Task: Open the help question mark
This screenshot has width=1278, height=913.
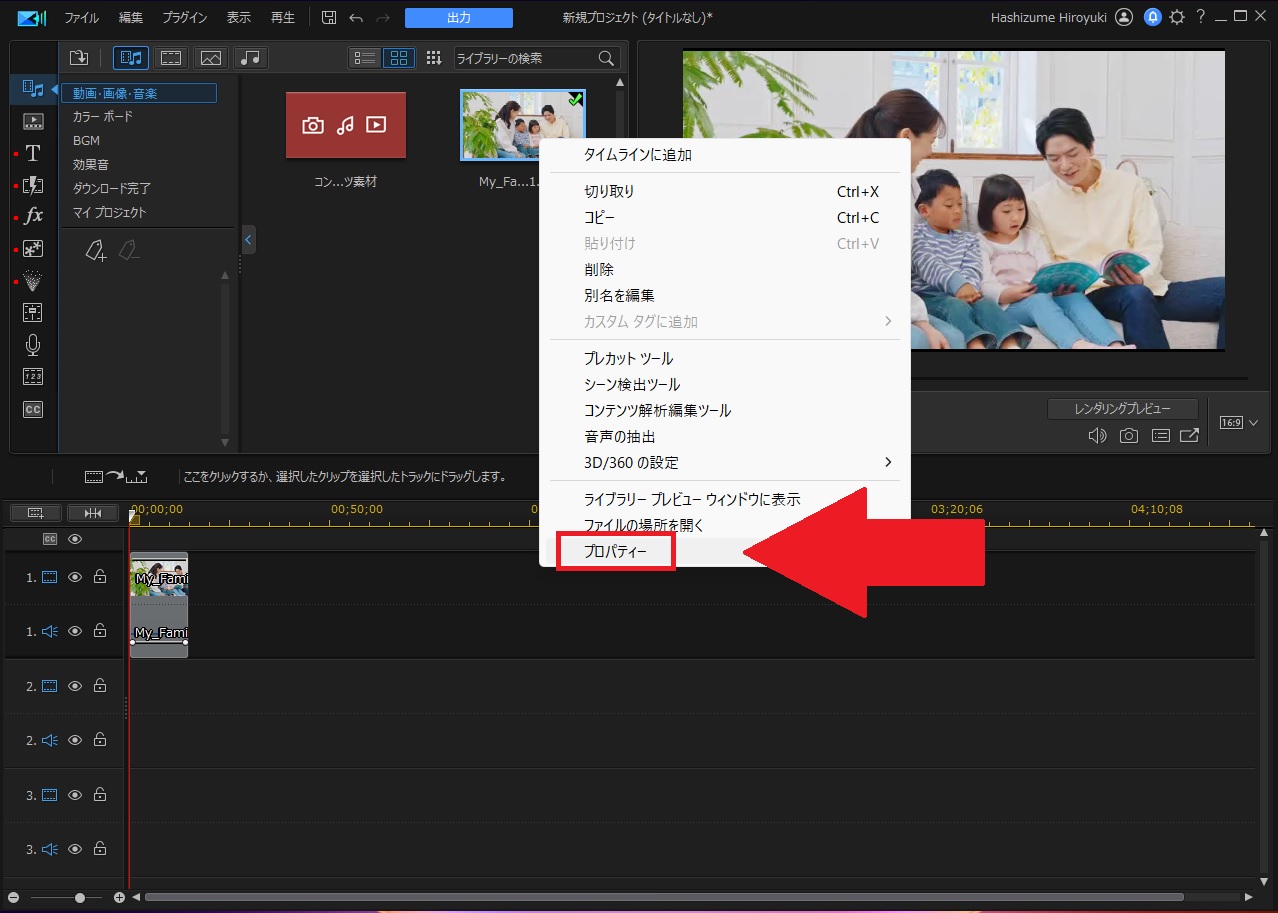Action: pos(1201,17)
